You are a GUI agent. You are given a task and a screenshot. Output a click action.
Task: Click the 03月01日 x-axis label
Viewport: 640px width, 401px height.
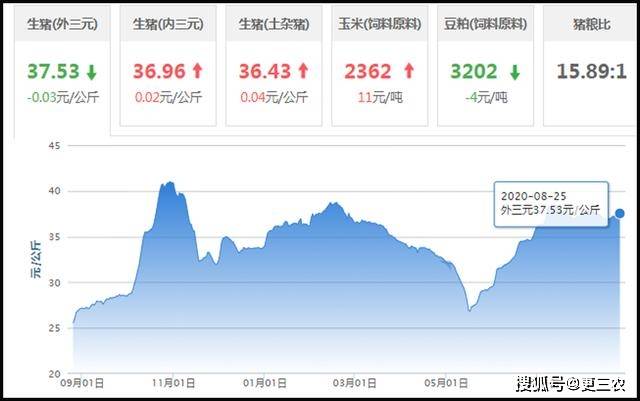[354, 383]
